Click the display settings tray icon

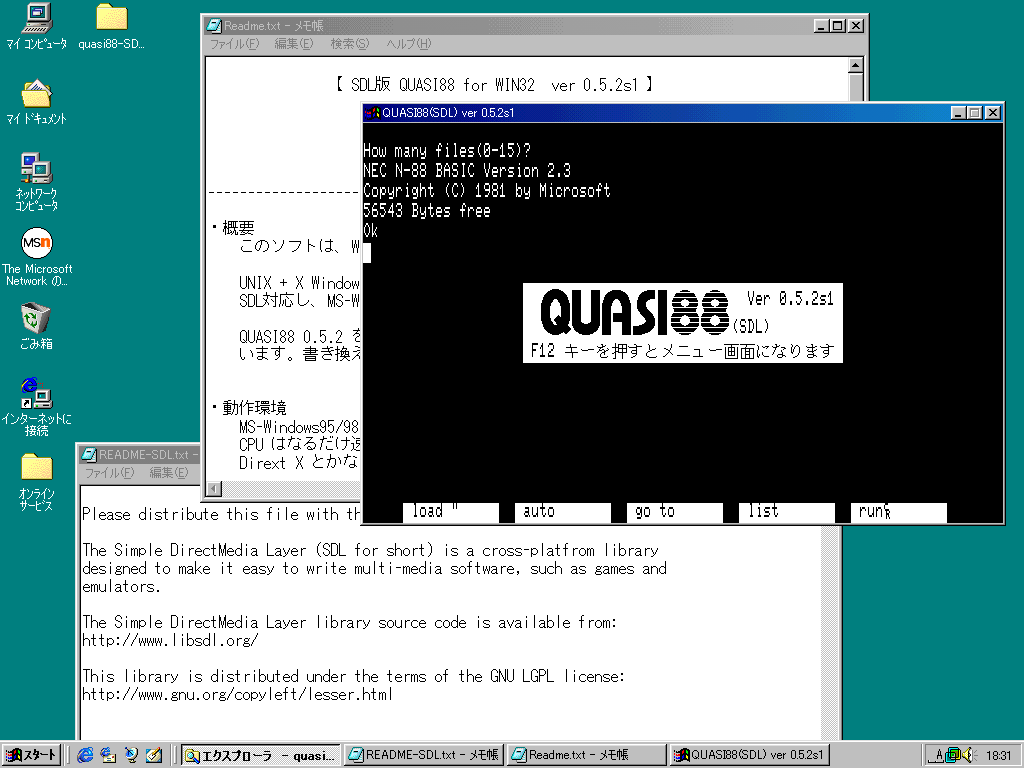point(953,755)
